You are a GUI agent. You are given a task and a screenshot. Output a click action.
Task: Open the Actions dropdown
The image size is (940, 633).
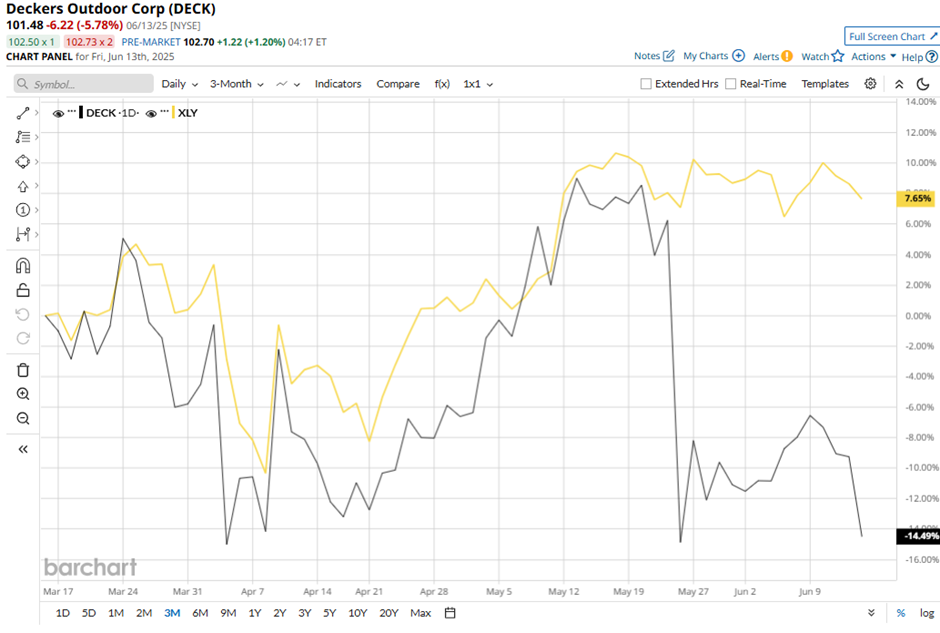pyautogui.click(x=873, y=56)
